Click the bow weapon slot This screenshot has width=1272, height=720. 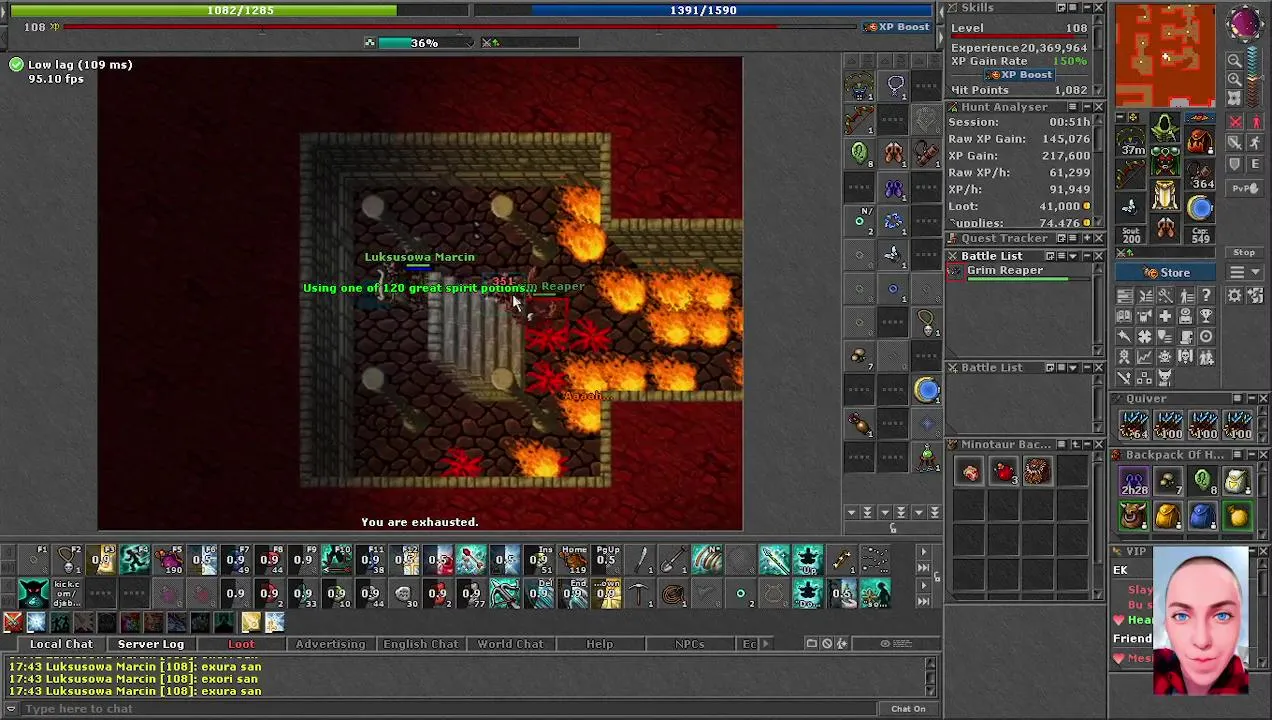point(1130,173)
